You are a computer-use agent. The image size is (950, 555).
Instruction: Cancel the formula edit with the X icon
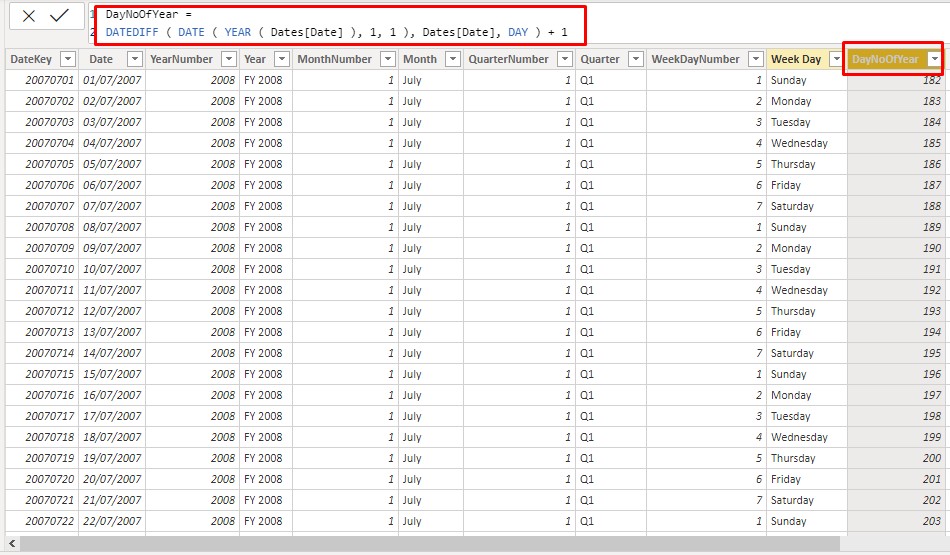click(x=28, y=16)
